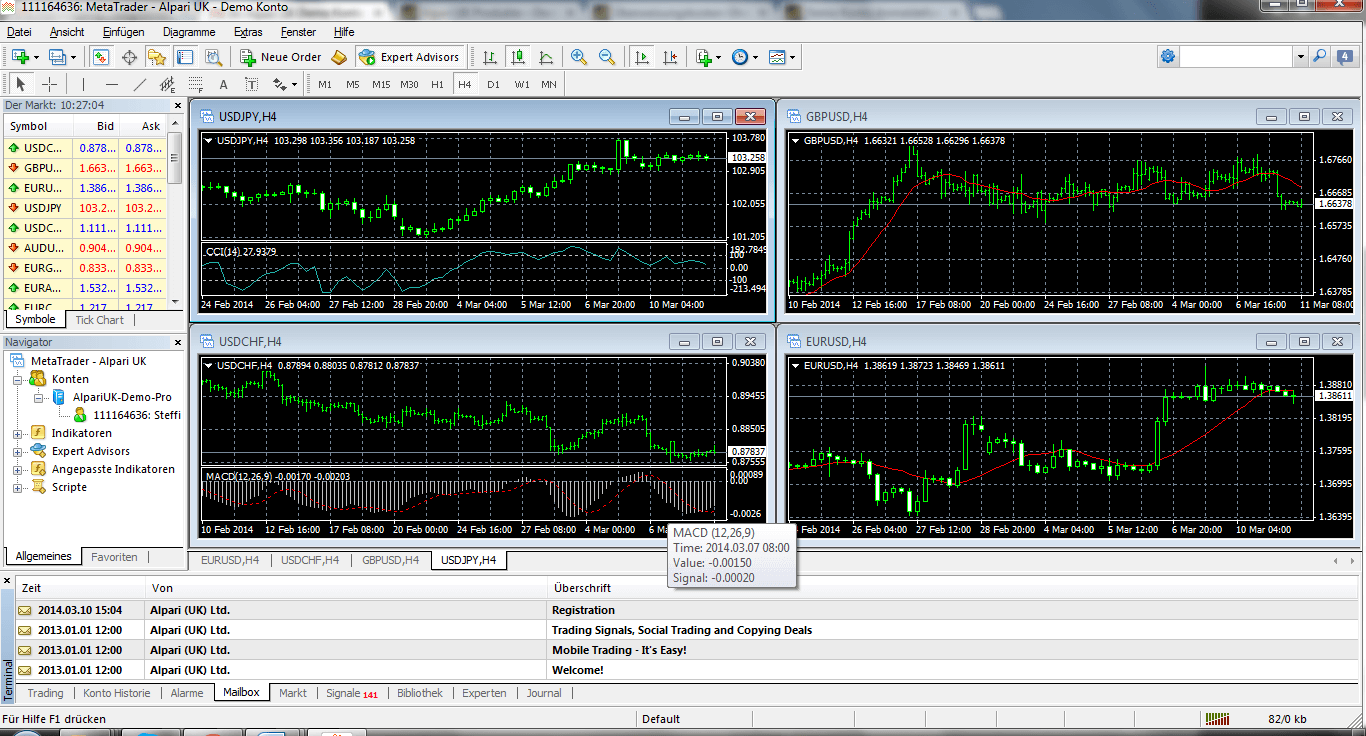Select the Crosshair tool

(49, 84)
